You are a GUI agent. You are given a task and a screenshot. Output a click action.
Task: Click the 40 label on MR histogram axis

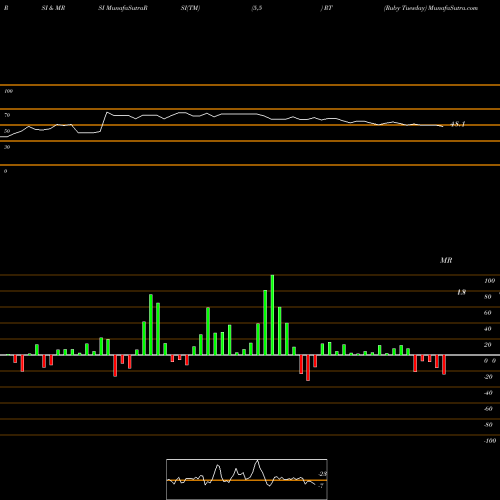[488, 329]
